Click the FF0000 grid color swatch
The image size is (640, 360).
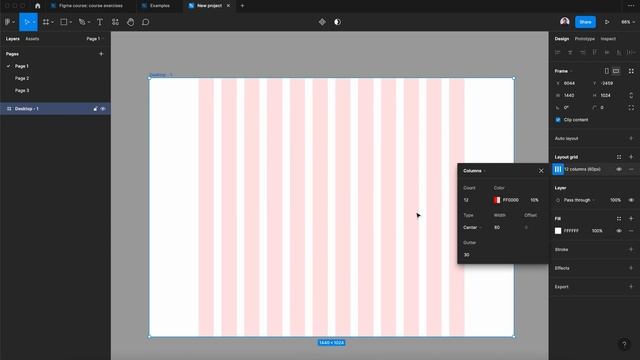(x=496, y=200)
